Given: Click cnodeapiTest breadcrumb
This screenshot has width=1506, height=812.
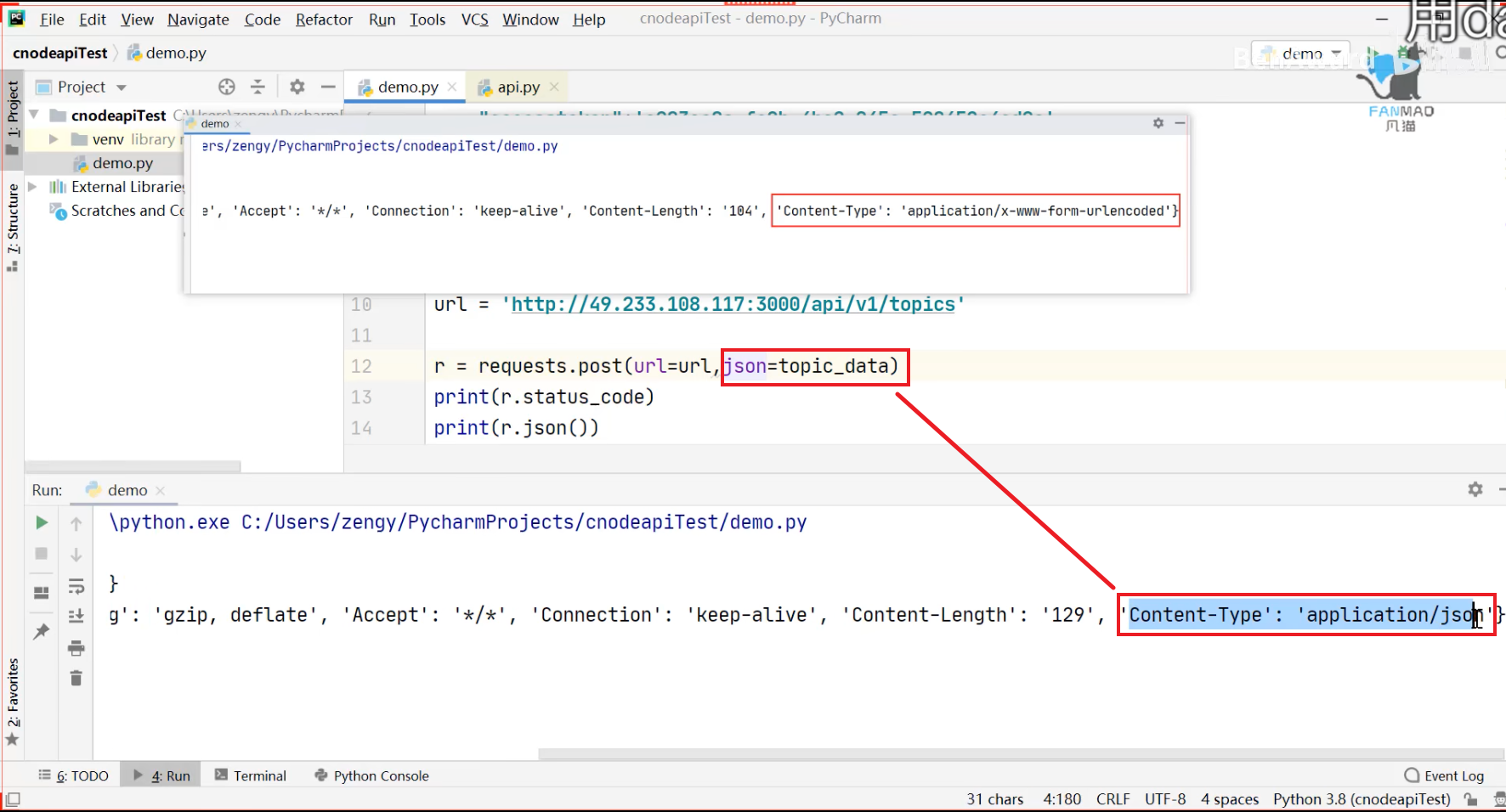Looking at the screenshot, I should tap(60, 53).
